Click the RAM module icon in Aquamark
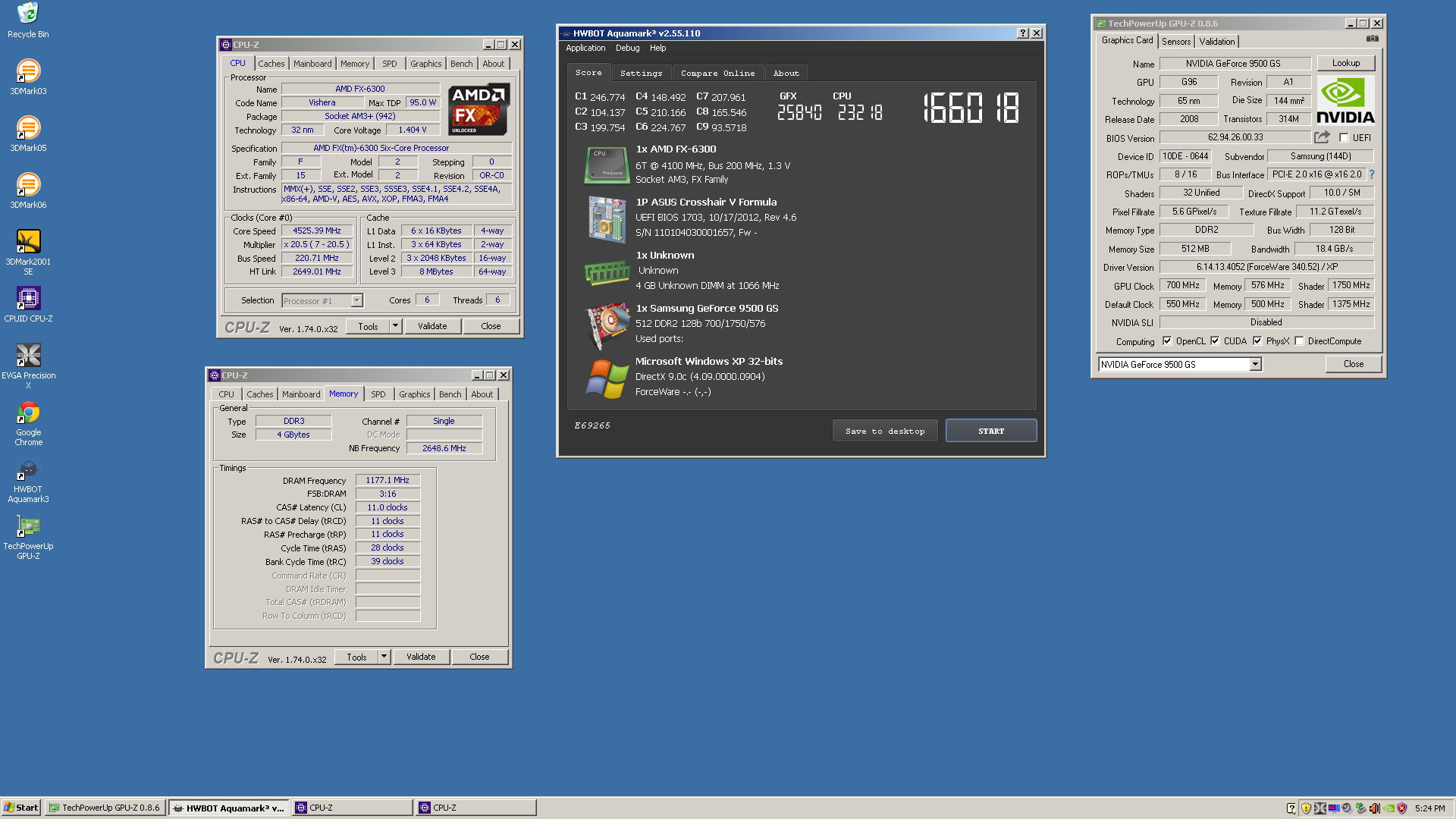 [x=607, y=272]
